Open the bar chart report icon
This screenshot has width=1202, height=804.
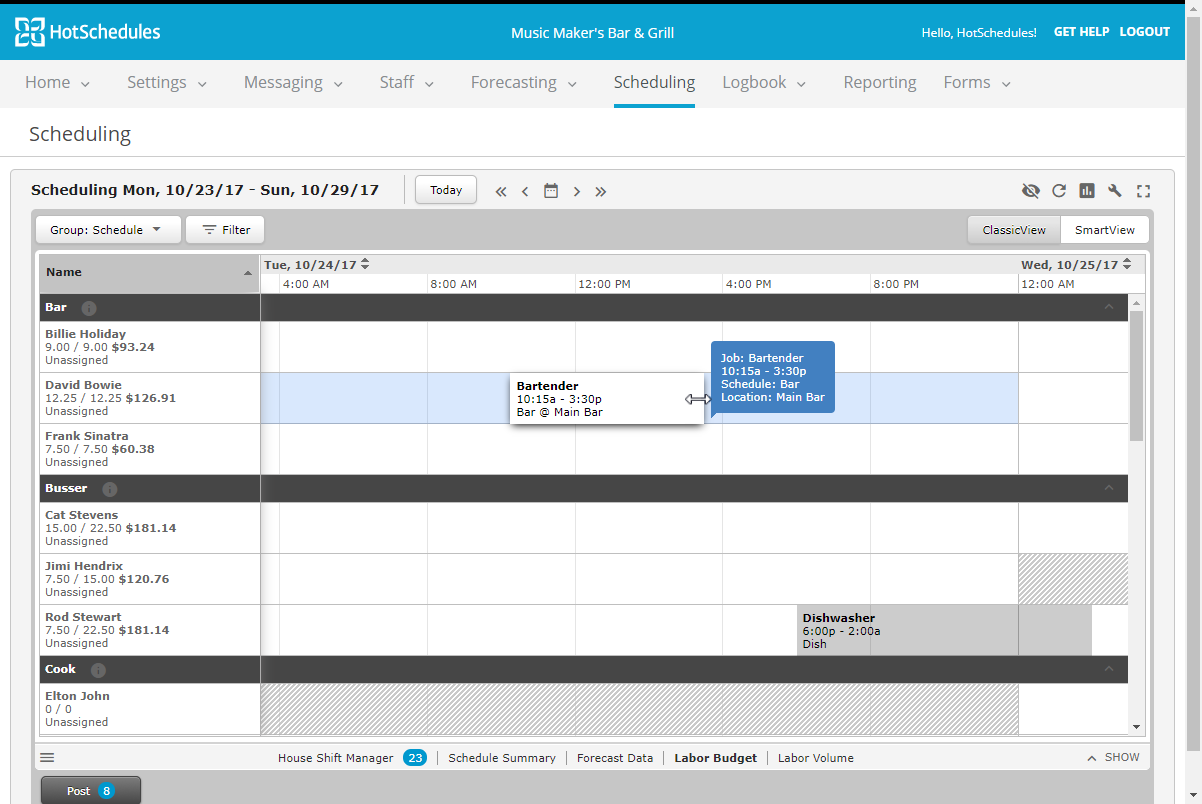pos(1087,191)
